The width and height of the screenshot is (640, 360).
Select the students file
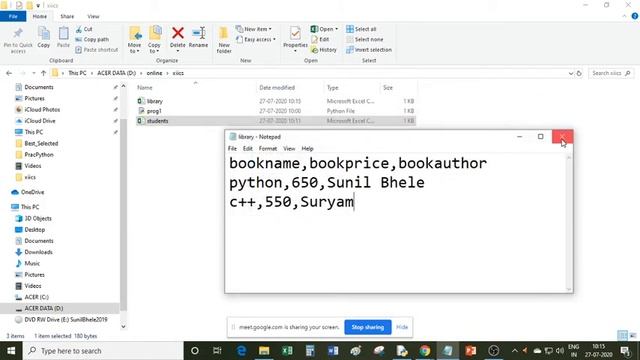tap(158, 121)
